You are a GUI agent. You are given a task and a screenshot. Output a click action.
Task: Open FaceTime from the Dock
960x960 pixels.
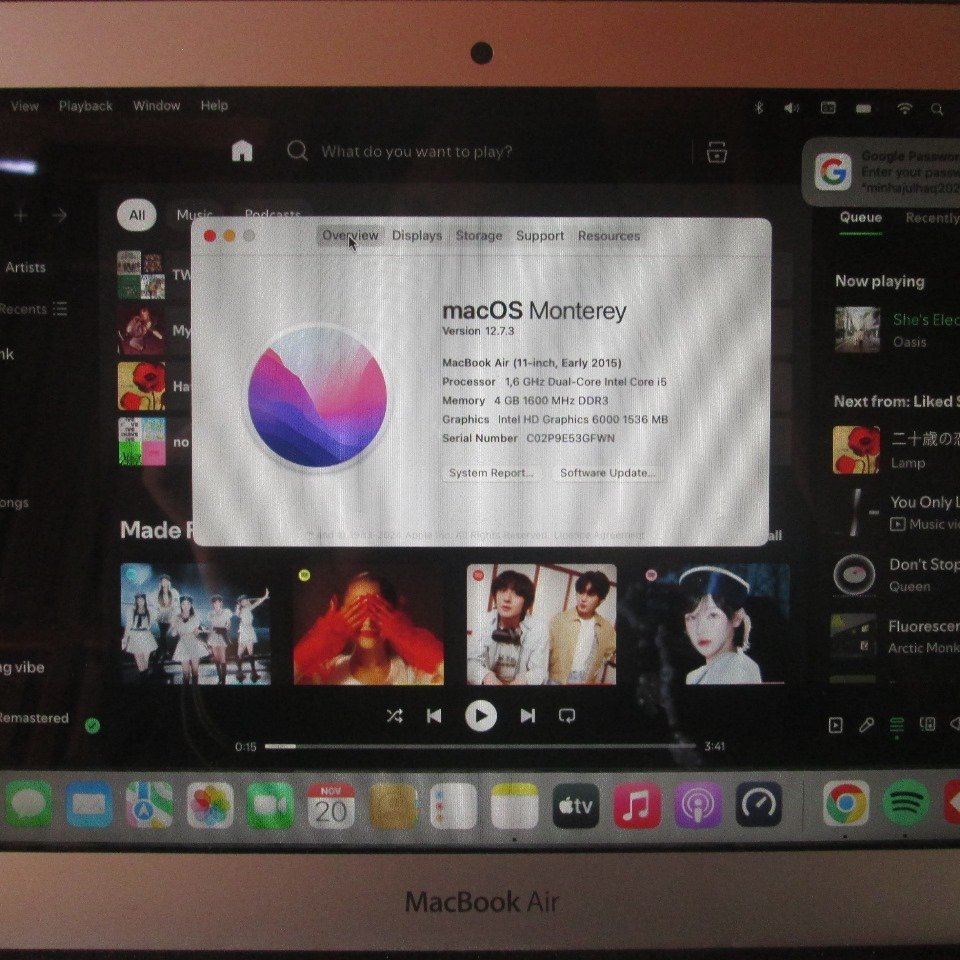(x=270, y=804)
